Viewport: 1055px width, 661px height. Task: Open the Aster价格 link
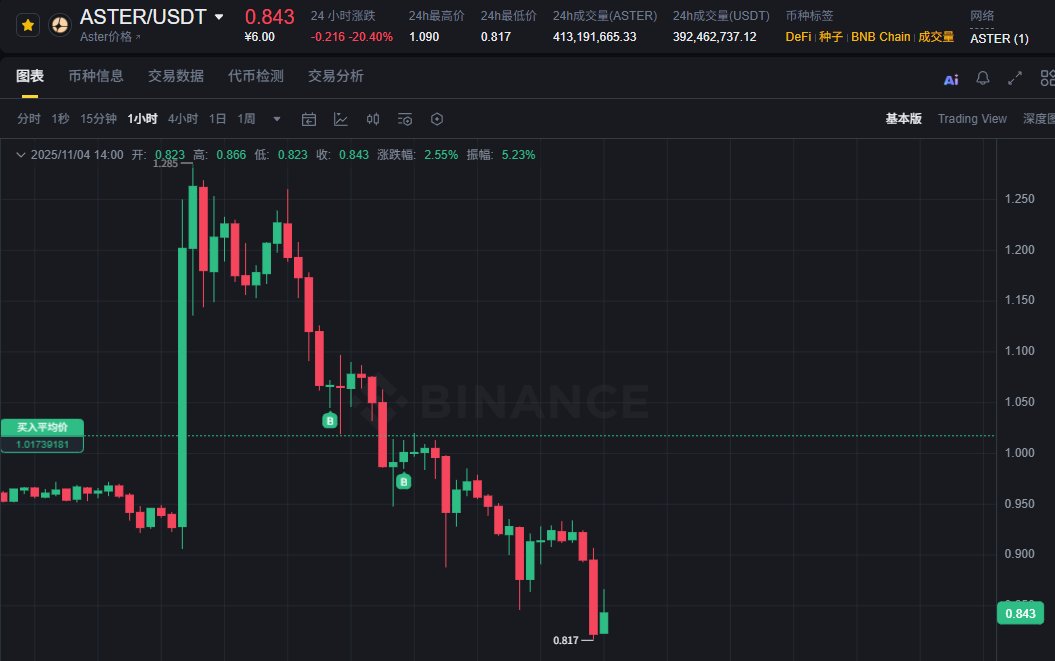pos(110,37)
